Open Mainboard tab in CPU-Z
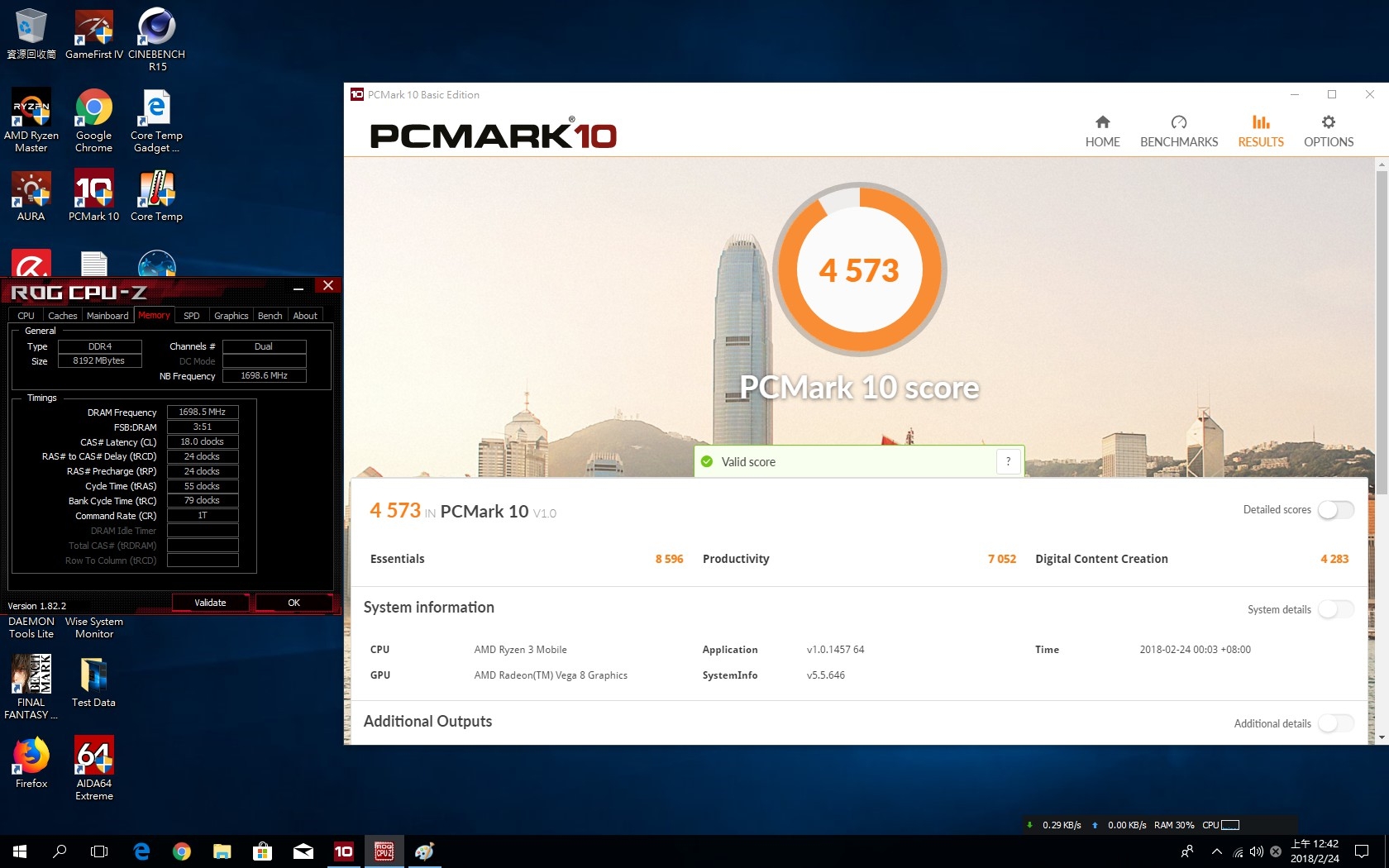 [107, 316]
